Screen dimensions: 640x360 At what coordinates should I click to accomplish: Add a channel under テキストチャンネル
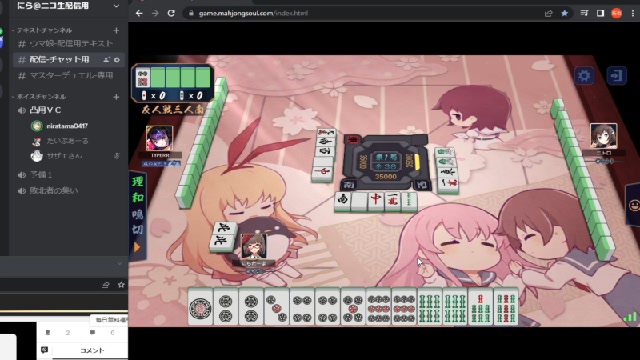pos(116,30)
